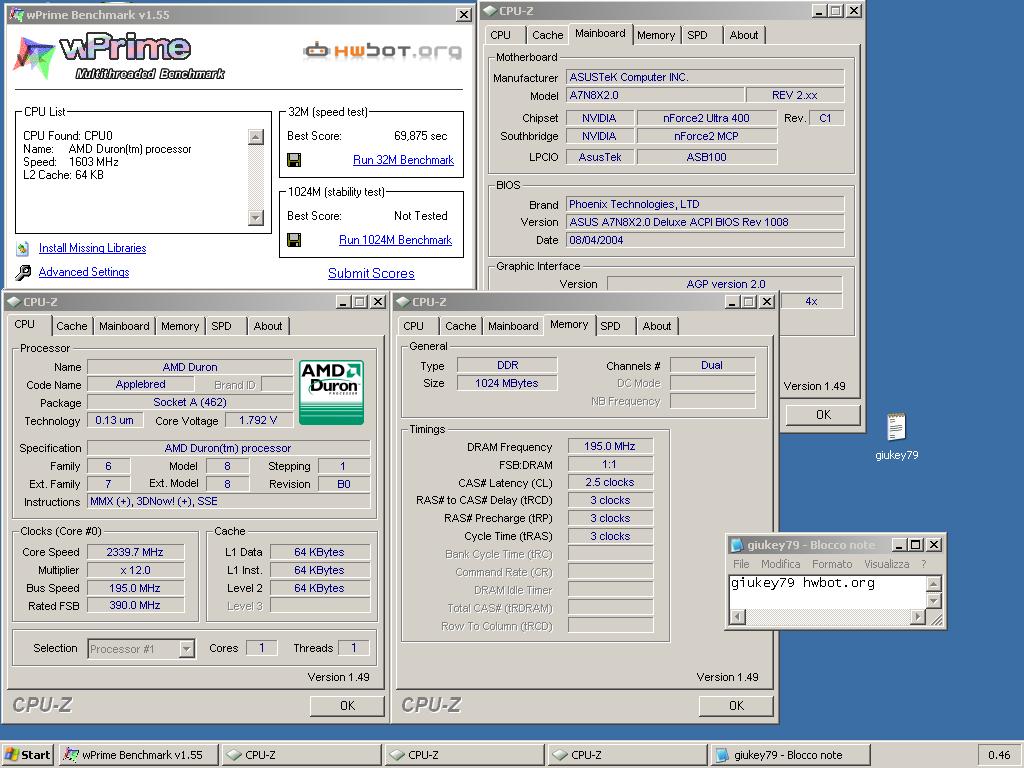Click the Start button on the taskbar
1024x768 pixels.
27,755
